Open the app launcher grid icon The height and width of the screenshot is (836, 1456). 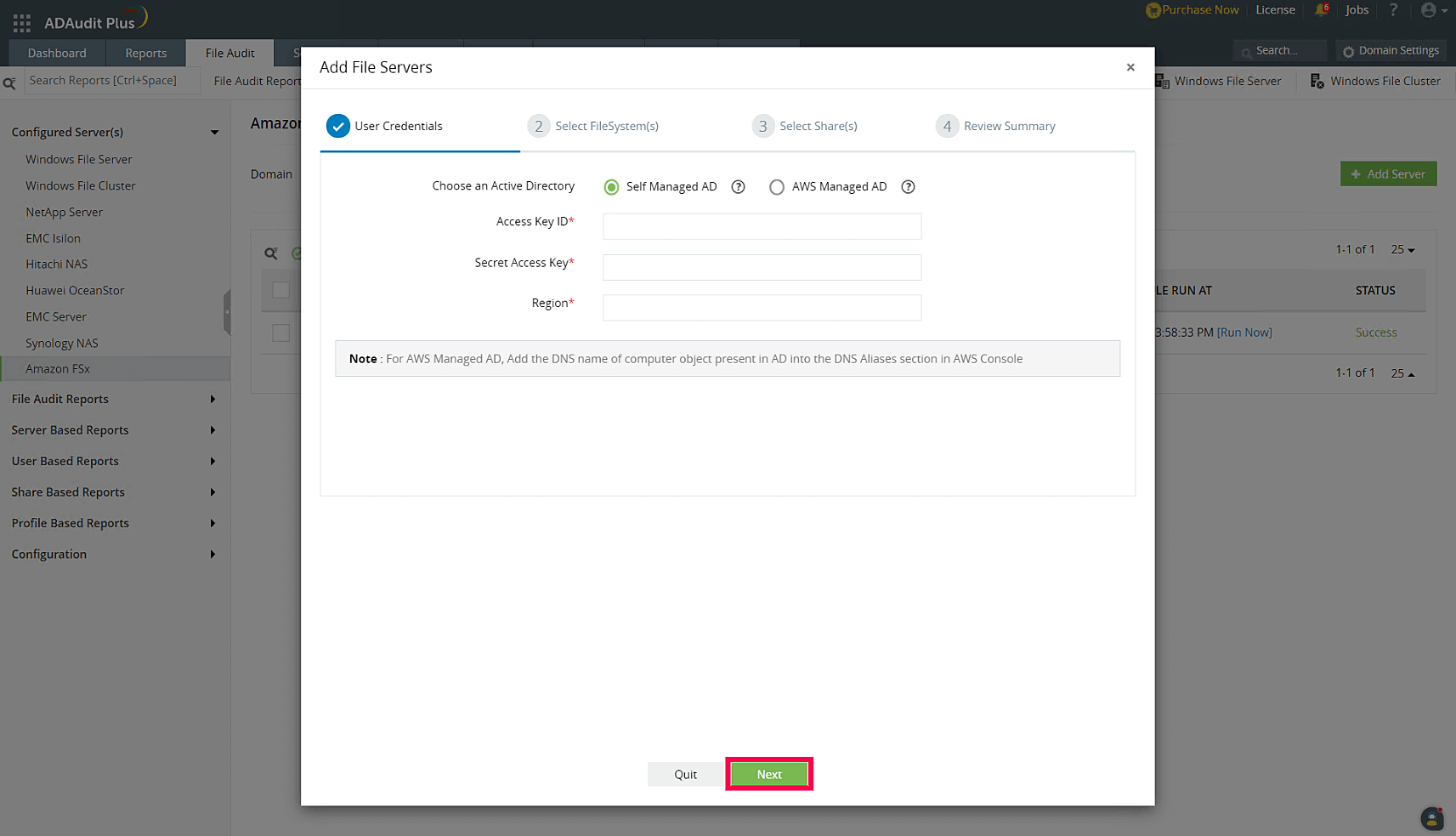21,23
